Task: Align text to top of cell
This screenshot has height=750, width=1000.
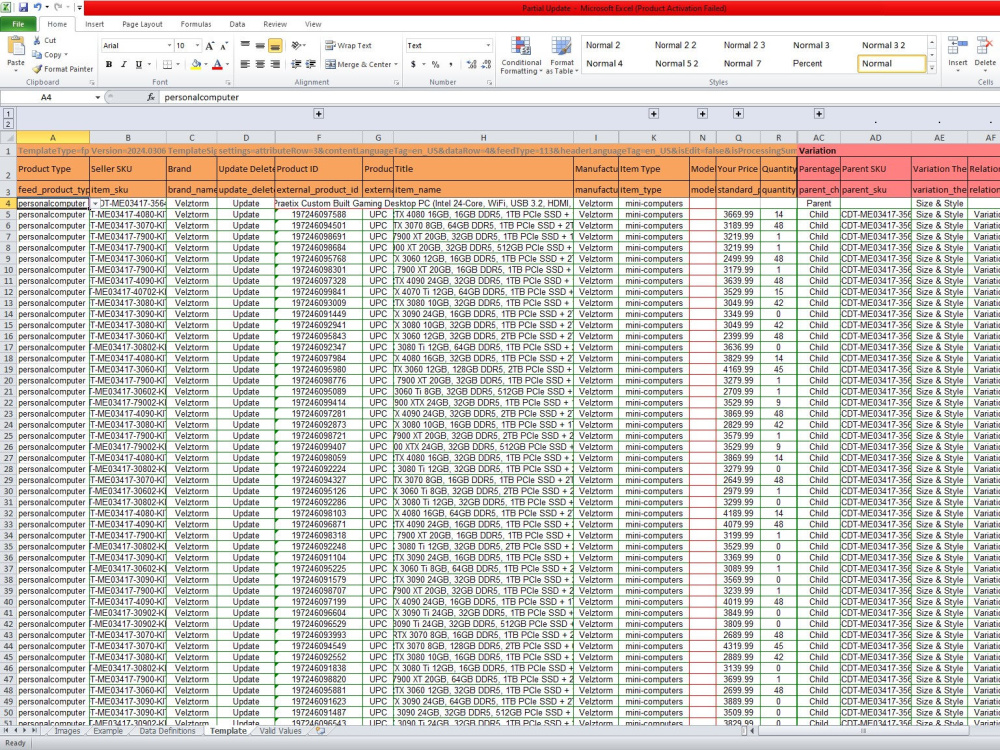Action: click(x=245, y=45)
